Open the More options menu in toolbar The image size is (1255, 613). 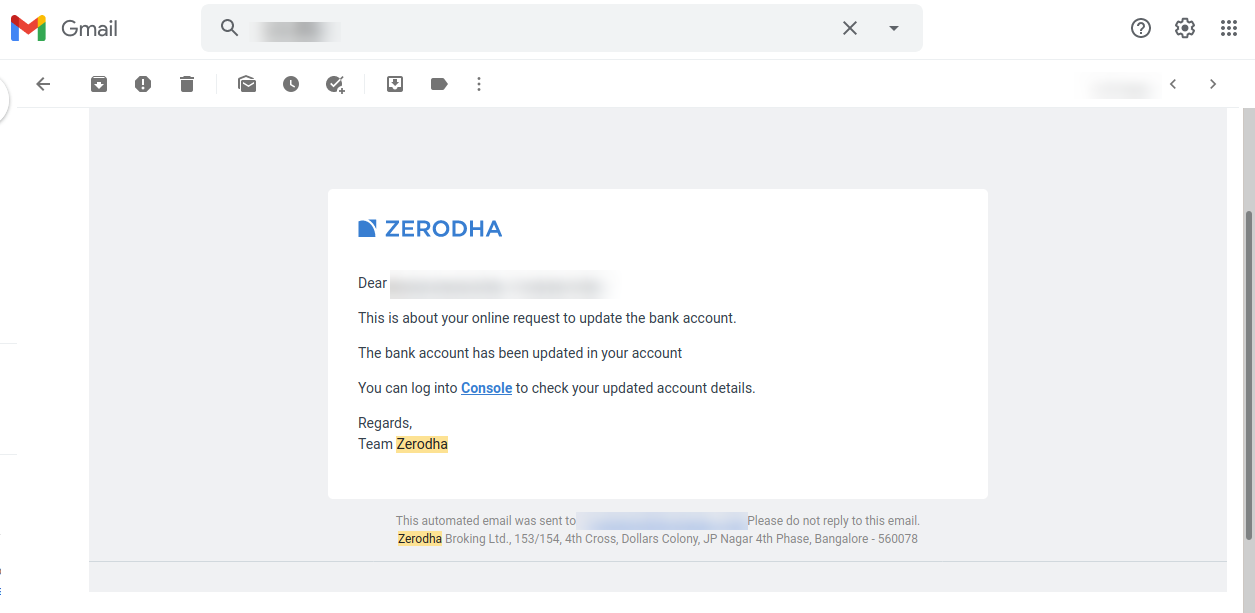click(479, 84)
